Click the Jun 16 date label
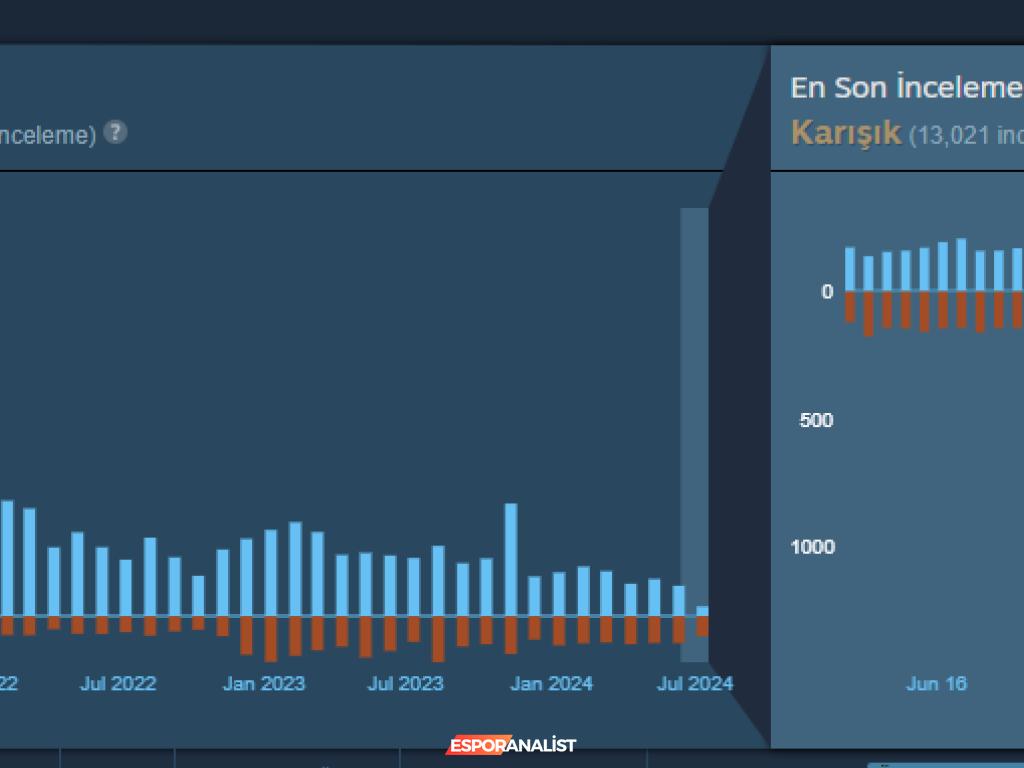The width and height of the screenshot is (1024, 768). click(x=936, y=684)
